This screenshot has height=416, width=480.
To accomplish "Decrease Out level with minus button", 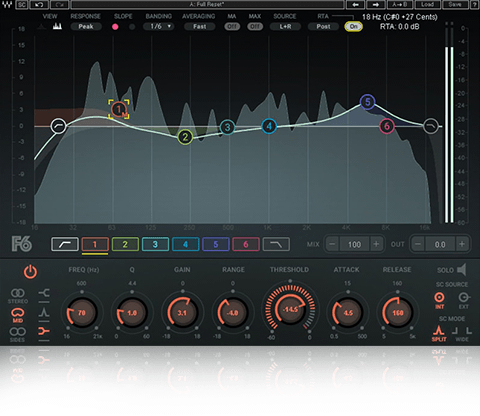I will (418, 244).
